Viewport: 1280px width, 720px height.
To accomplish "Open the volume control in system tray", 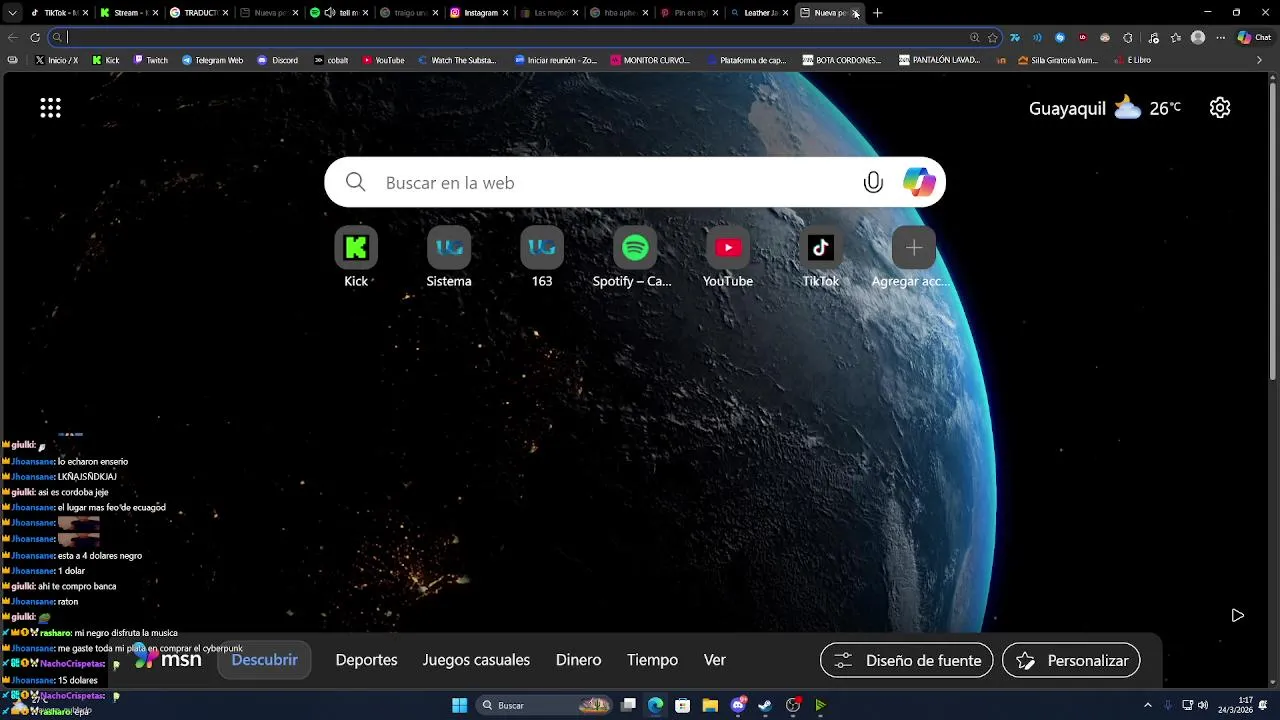I will (x=1203, y=705).
